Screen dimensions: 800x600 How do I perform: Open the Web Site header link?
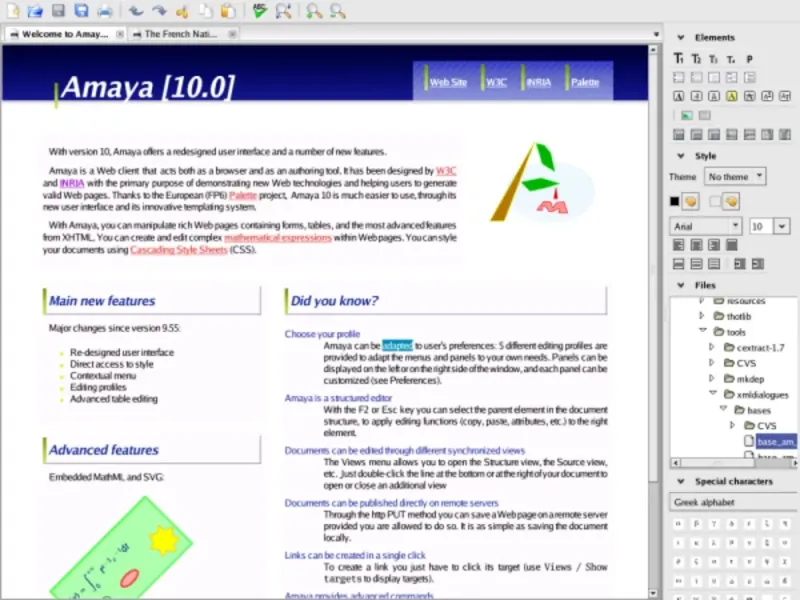[x=448, y=82]
